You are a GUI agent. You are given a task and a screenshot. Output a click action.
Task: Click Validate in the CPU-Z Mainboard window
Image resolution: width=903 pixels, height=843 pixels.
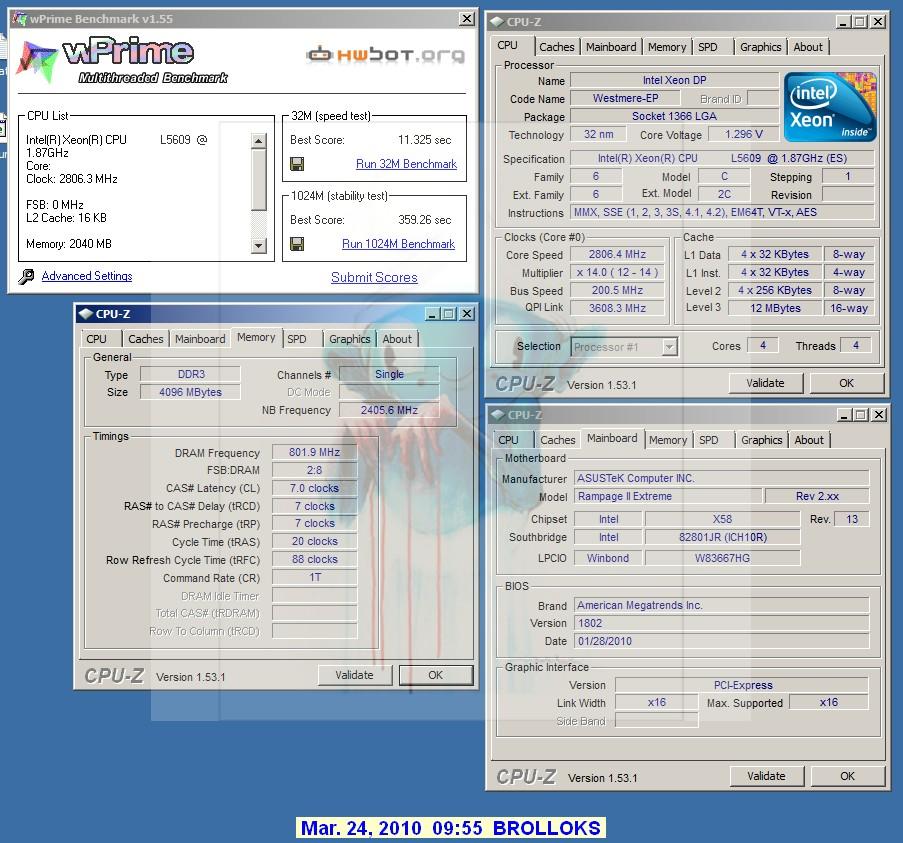point(766,776)
